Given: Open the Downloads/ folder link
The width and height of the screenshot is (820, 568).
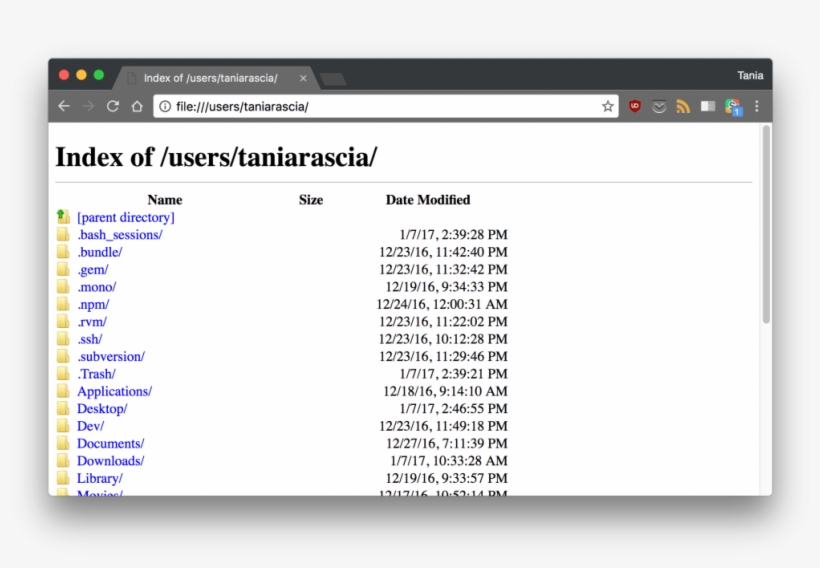Looking at the screenshot, I should (x=110, y=461).
